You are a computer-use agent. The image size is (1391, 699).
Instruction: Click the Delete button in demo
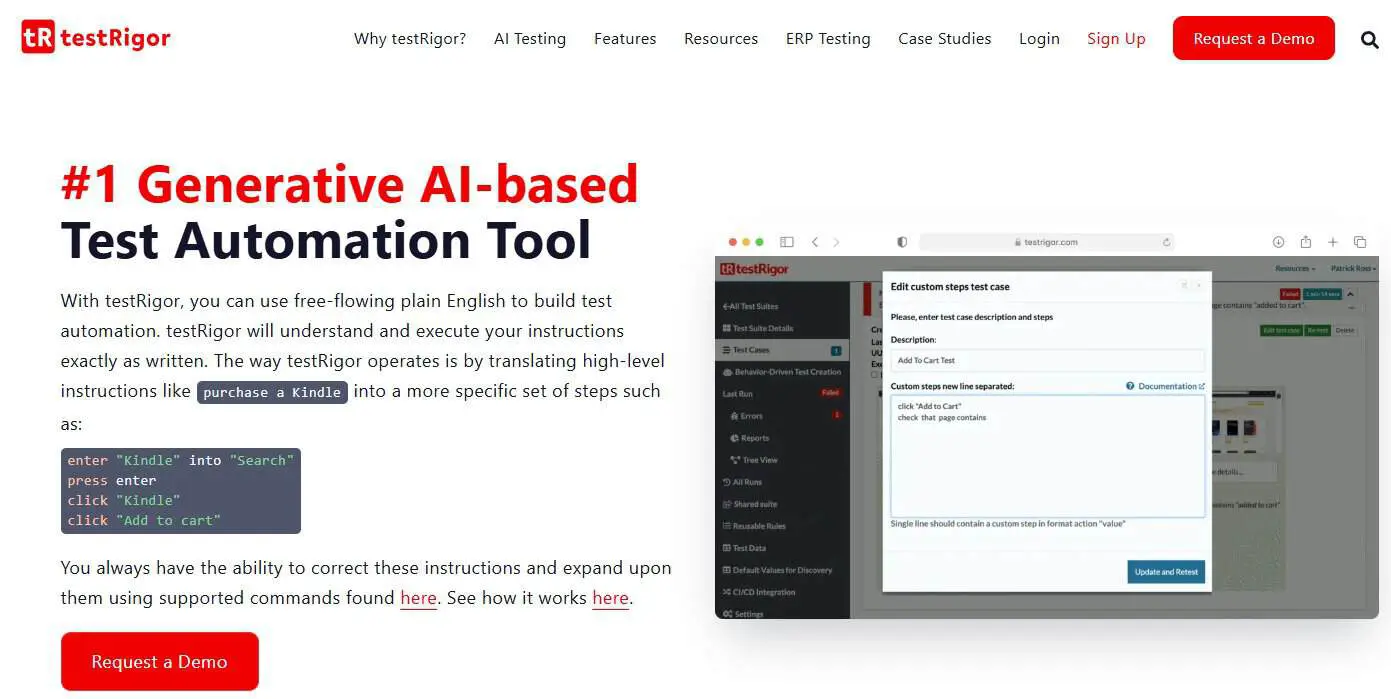click(x=1345, y=330)
